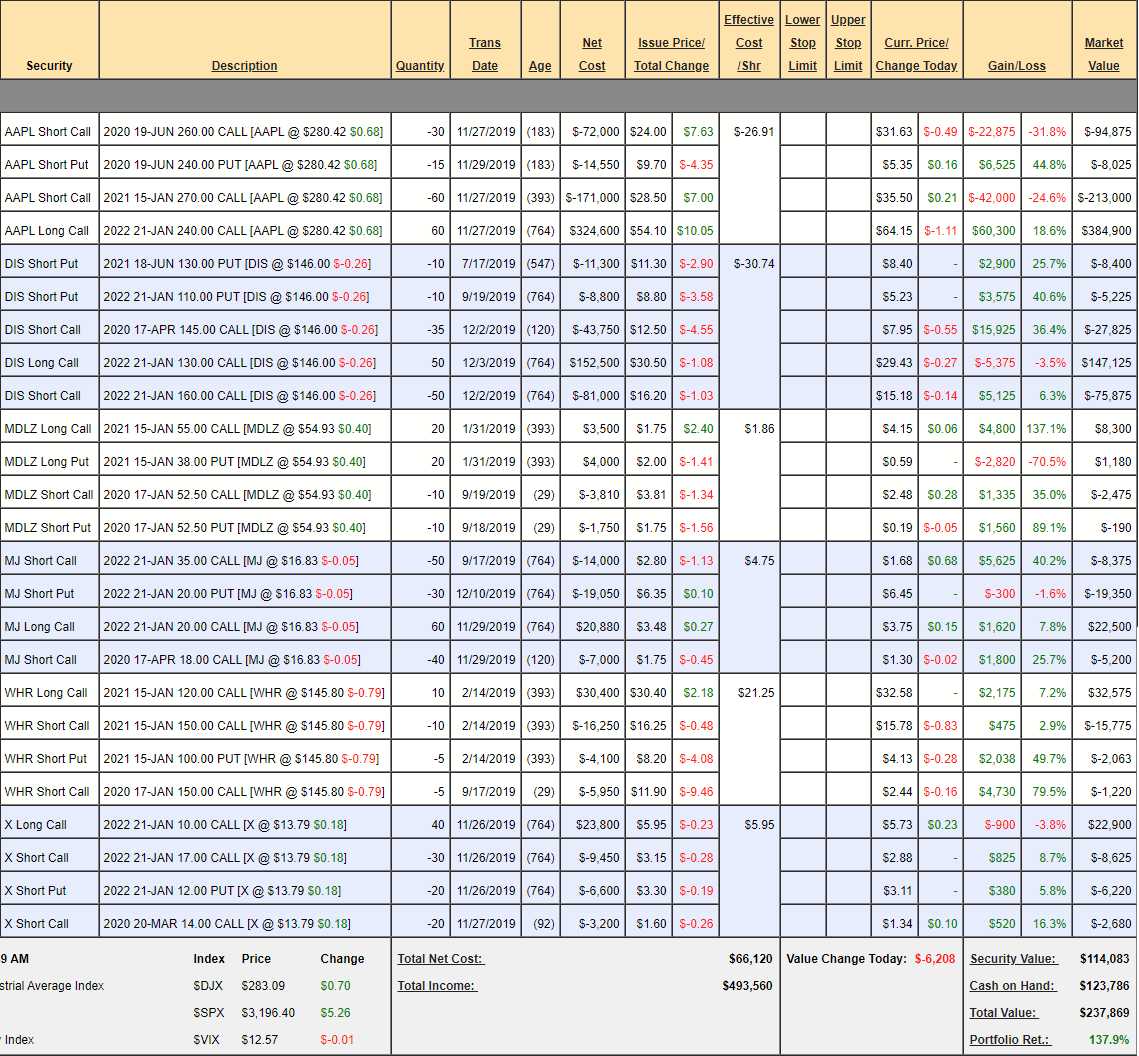The height and width of the screenshot is (1056, 1139).
Task: Select the Age column header
Action: 540,66
